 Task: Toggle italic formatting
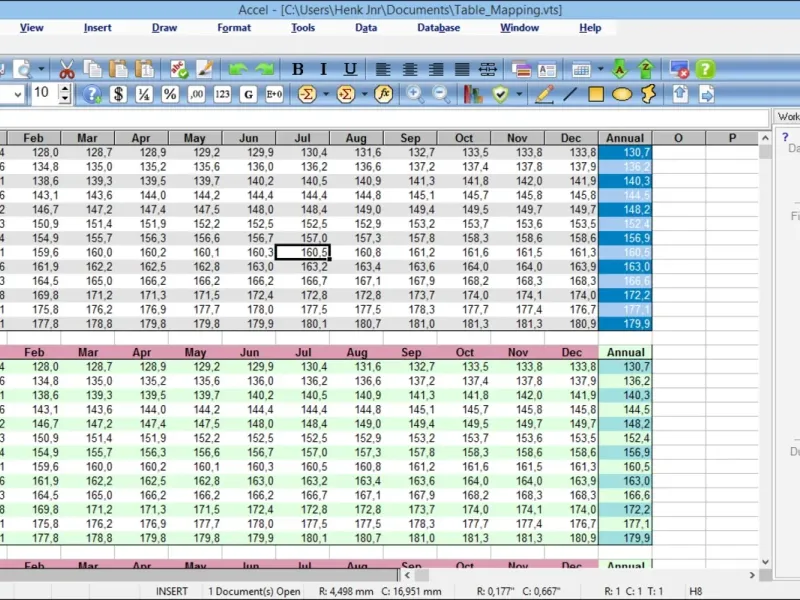(324, 69)
